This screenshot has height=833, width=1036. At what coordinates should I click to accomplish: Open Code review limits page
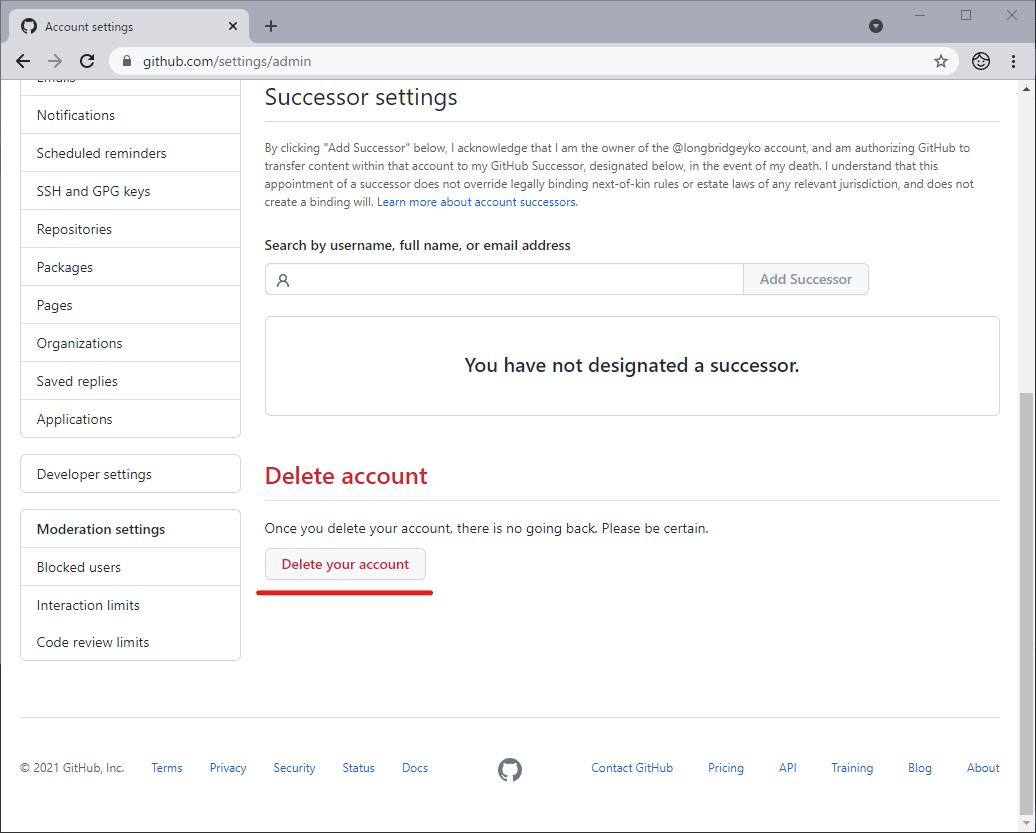130,642
